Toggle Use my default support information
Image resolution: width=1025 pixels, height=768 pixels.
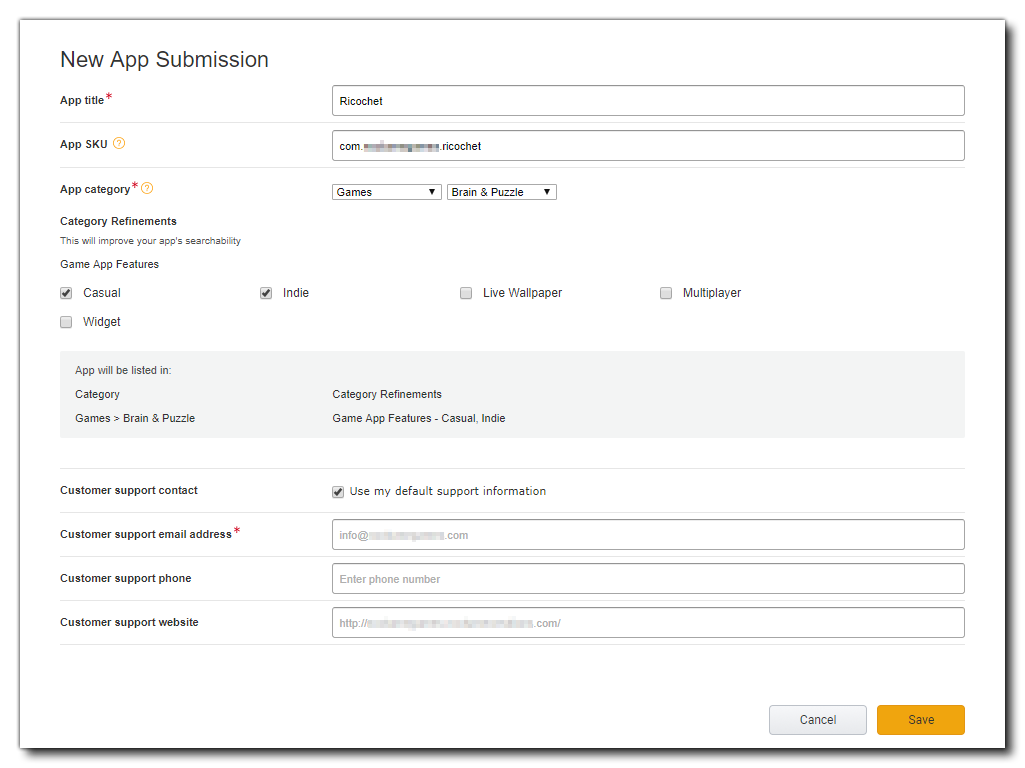coord(338,492)
